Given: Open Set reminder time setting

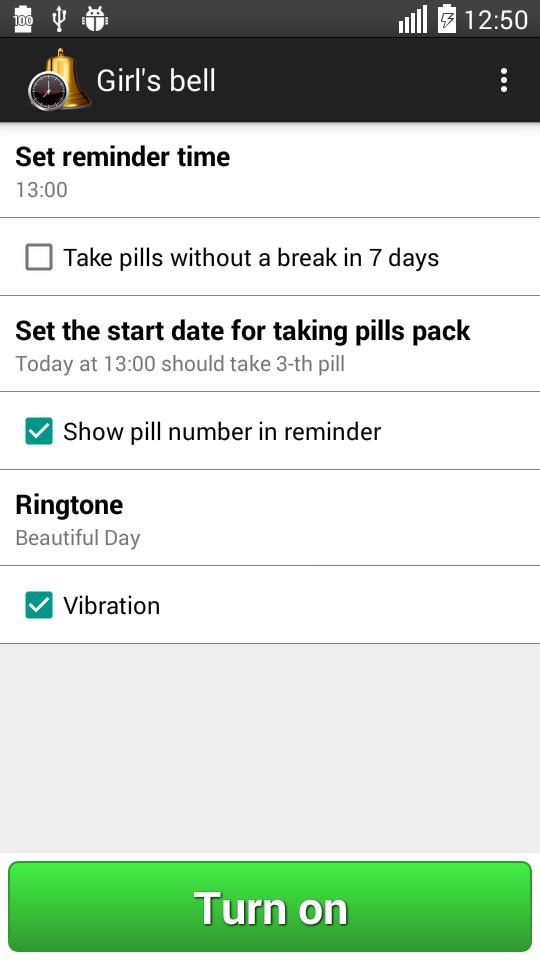Looking at the screenshot, I should click(270, 171).
